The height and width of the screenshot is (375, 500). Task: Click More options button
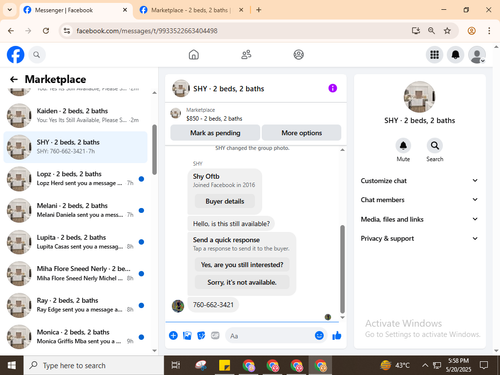click(x=301, y=133)
